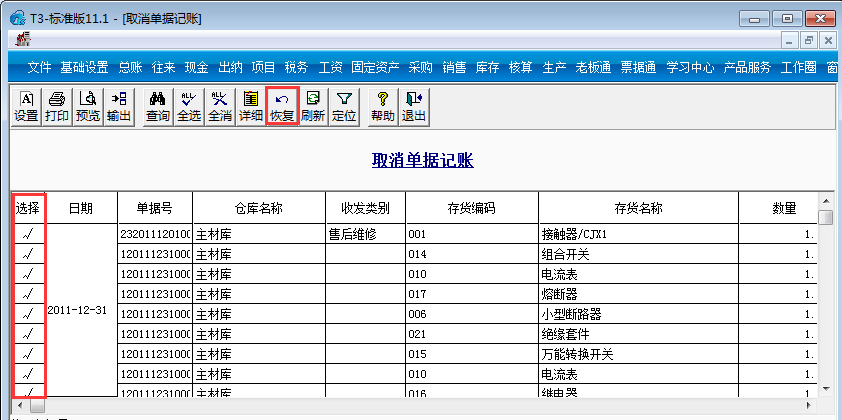Click the 退出 exit icon
The height and width of the screenshot is (420, 842).
[413, 107]
